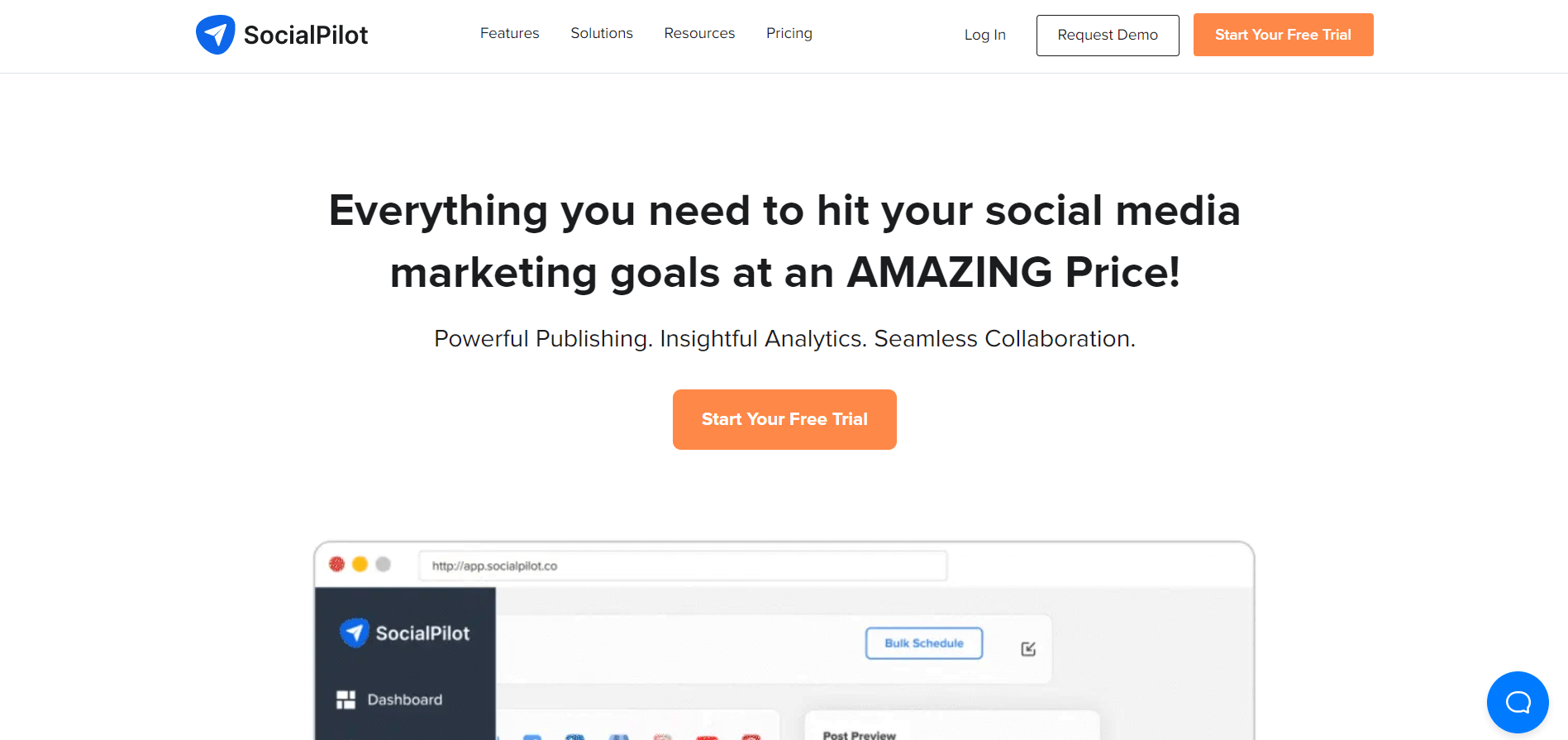Click the SocialPilot logo in the top navbar
The height and width of the screenshot is (740, 1568).
click(x=281, y=34)
